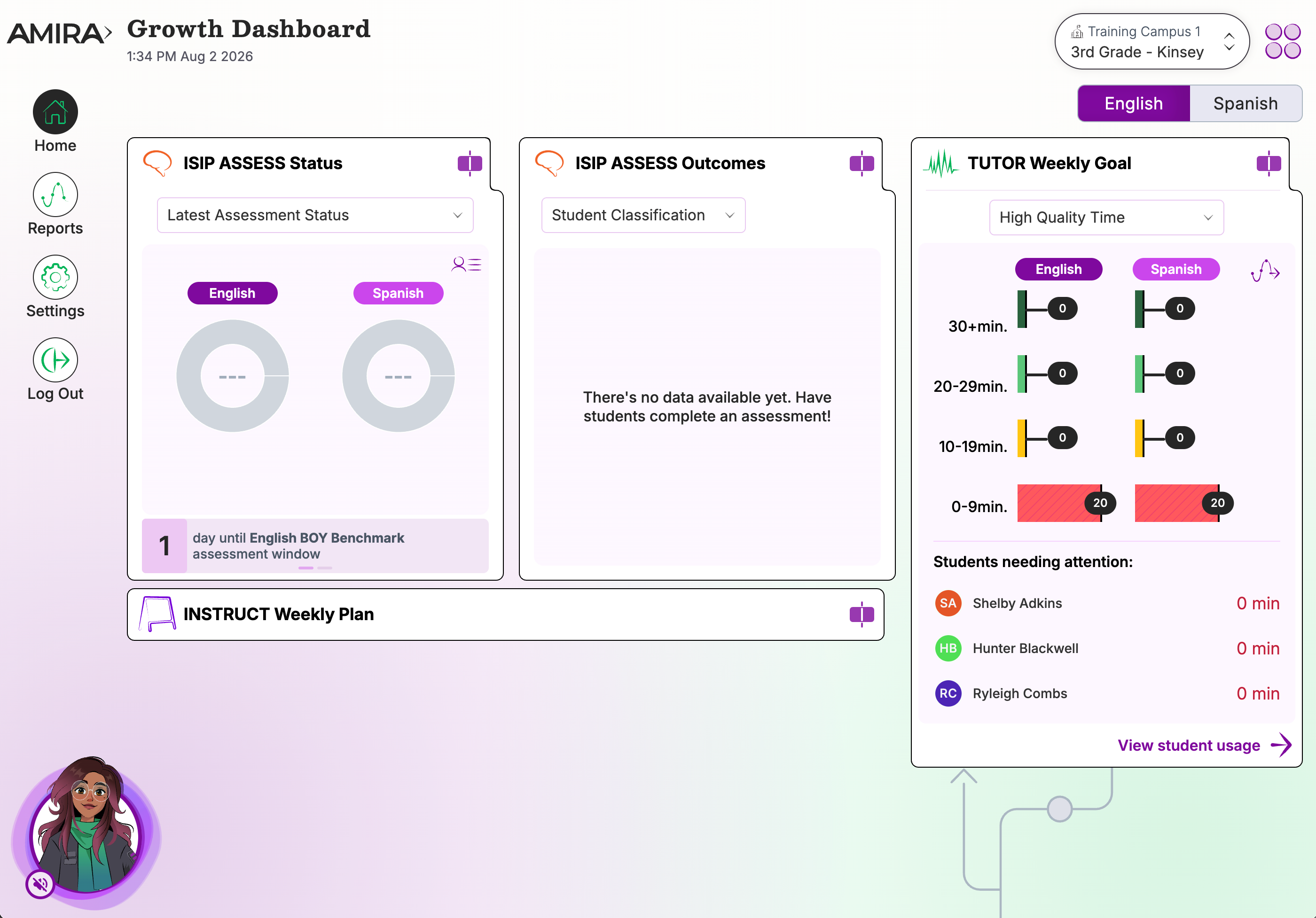1316x918 pixels.
Task: Open the Training Campus class selector
Action: tap(1152, 41)
